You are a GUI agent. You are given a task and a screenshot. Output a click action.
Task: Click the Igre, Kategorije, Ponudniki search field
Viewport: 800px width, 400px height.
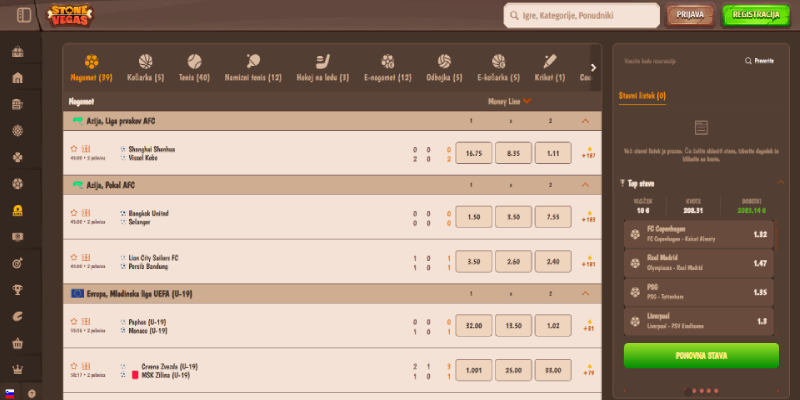point(580,16)
